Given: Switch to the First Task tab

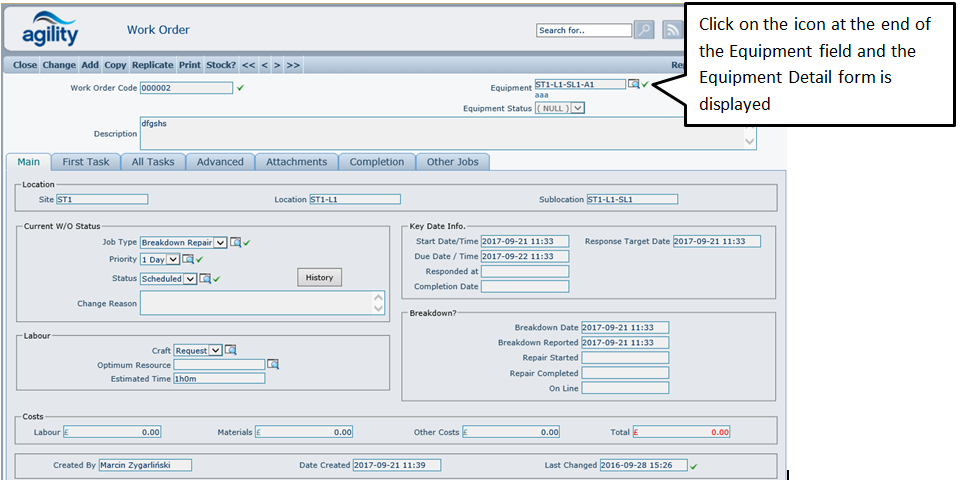Looking at the screenshot, I should pos(86,162).
